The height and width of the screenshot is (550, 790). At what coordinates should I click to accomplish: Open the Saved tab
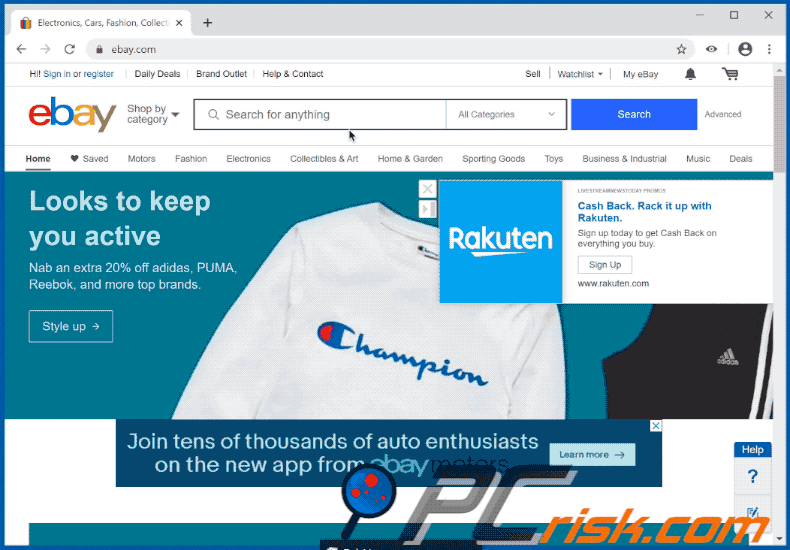point(89,159)
